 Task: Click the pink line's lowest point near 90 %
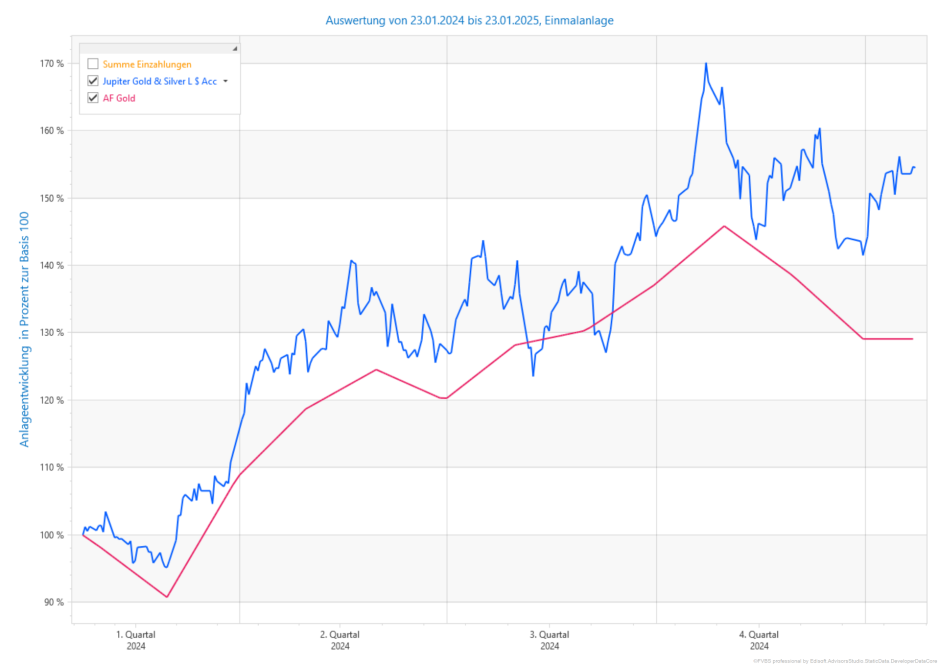point(167,597)
